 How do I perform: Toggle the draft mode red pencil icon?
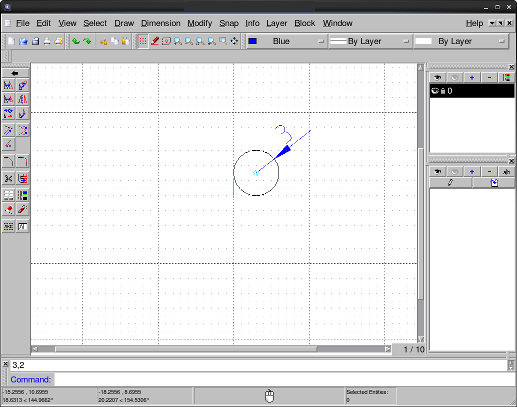[155, 41]
